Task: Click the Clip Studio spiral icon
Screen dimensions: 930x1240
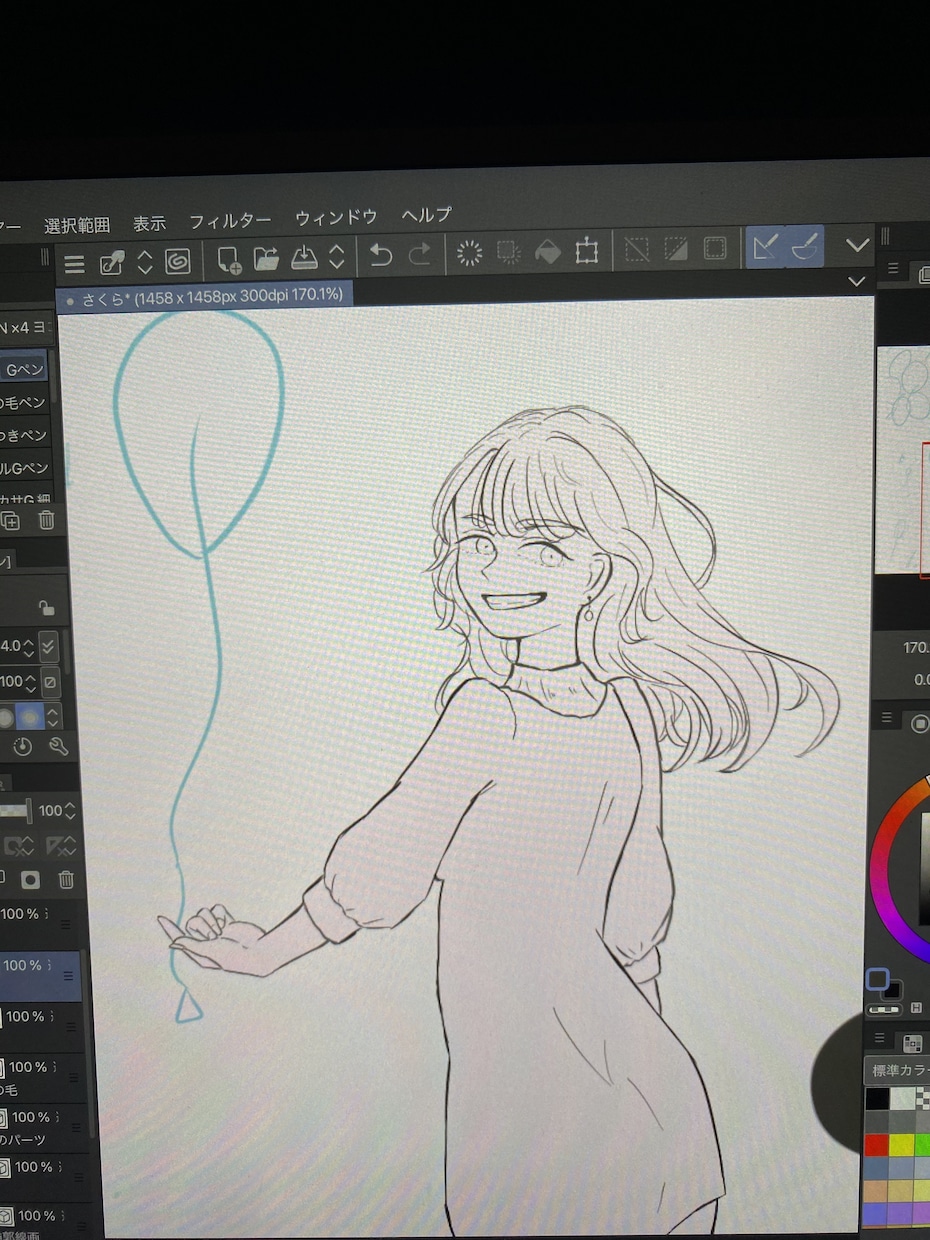Action: click(177, 262)
